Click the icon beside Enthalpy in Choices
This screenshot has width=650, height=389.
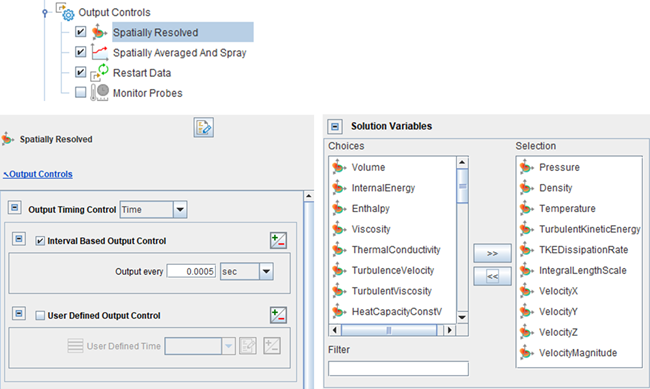click(x=339, y=208)
